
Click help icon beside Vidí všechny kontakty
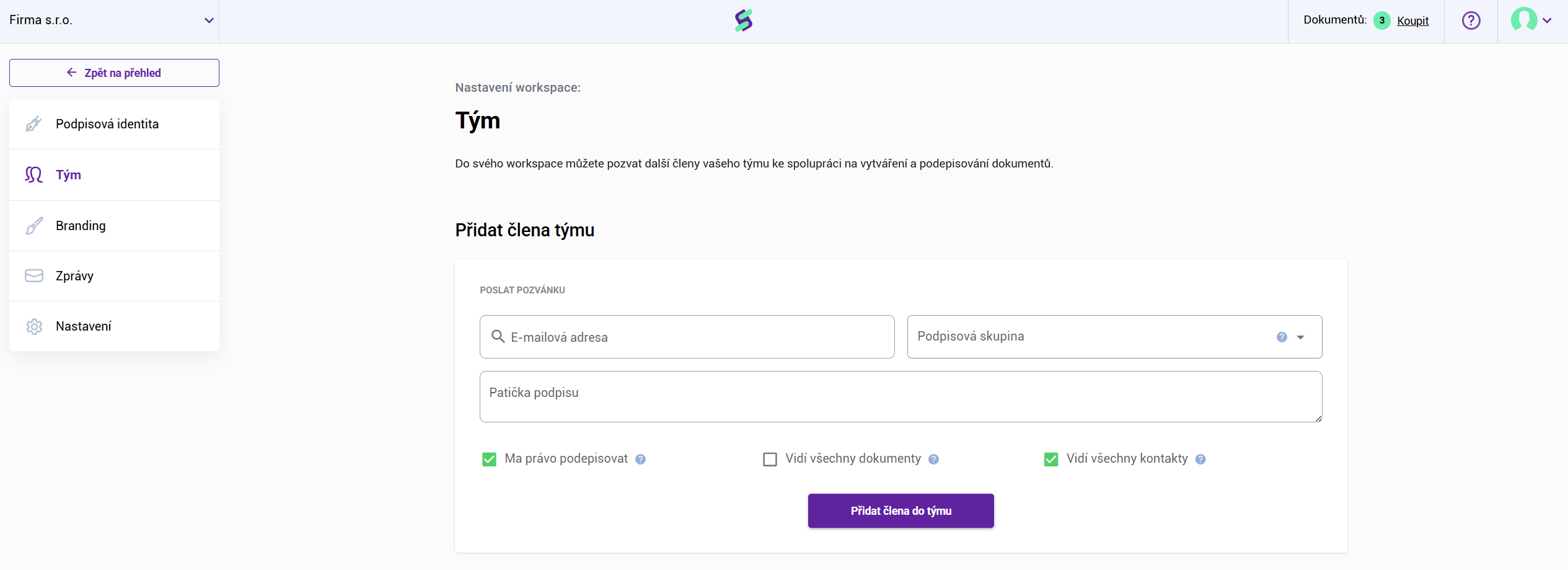point(1200,459)
